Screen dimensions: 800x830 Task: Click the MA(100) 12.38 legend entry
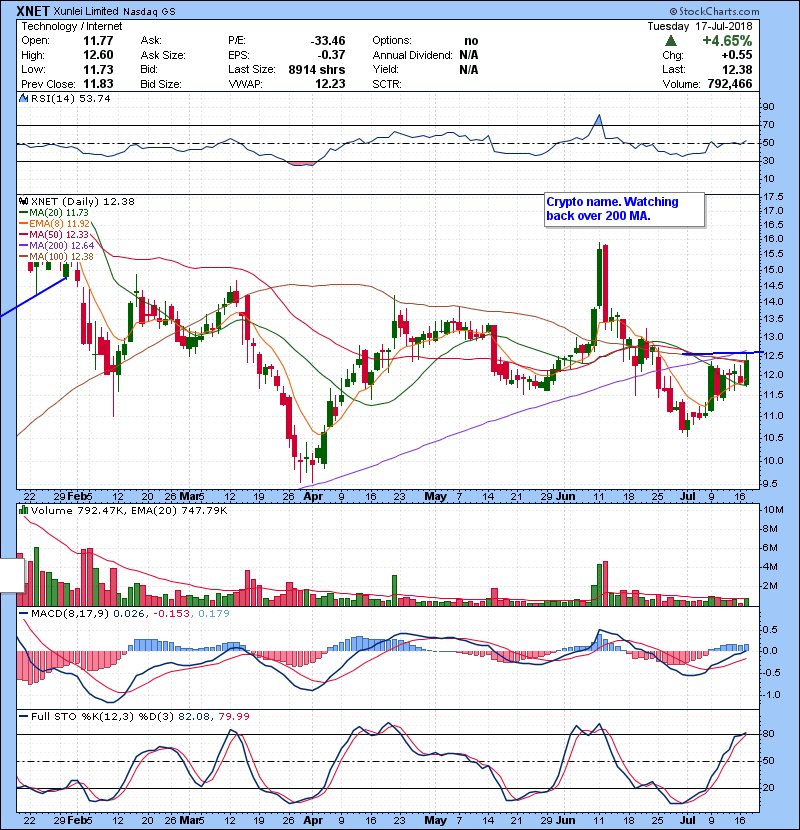coord(61,257)
